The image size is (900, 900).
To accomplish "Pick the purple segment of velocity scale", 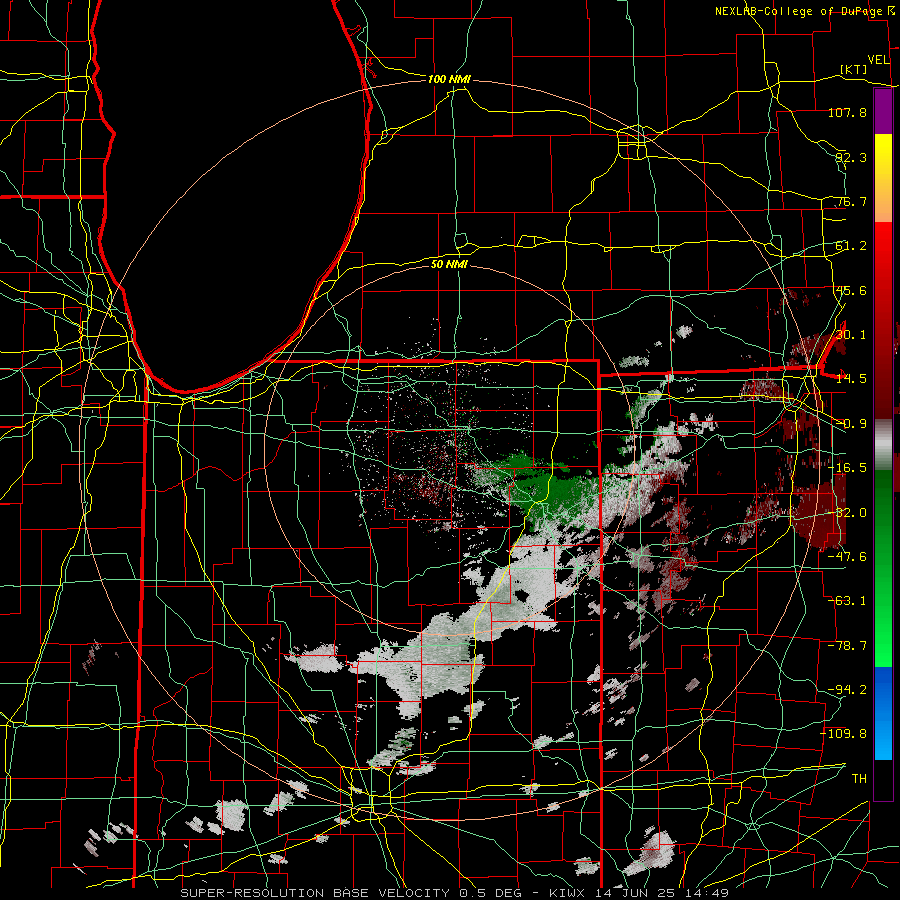I will point(883,111).
